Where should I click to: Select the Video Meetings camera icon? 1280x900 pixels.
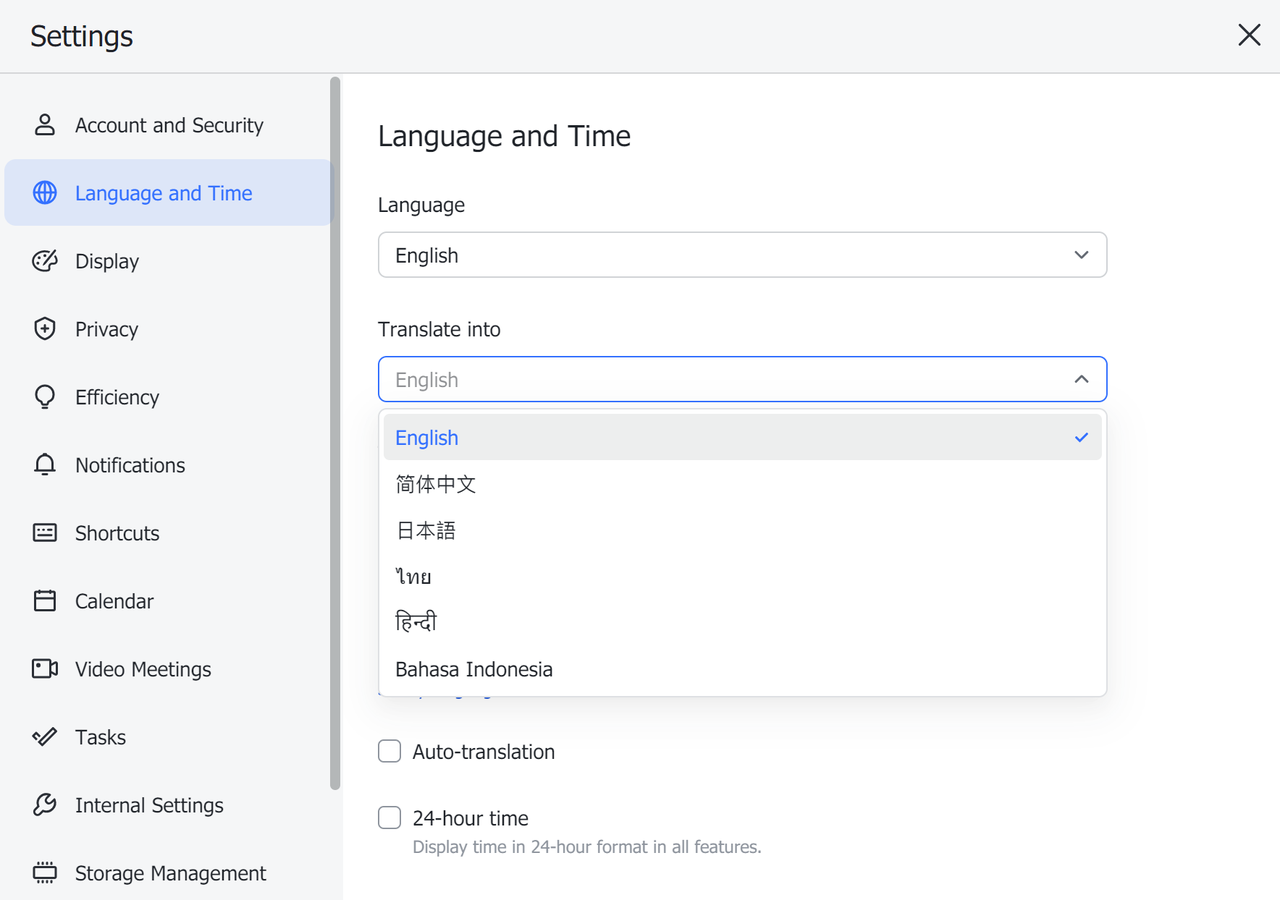tap(44, 668)
